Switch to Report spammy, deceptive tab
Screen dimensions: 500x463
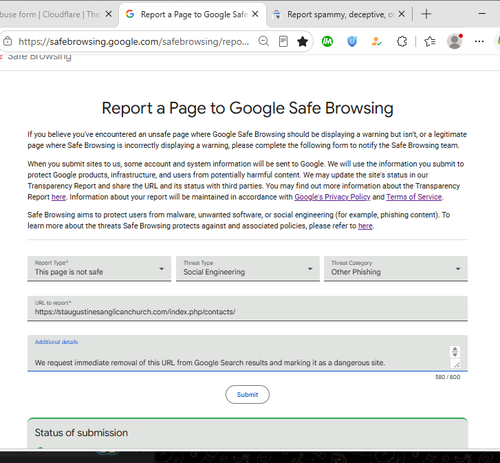click(x=337, y=14)
